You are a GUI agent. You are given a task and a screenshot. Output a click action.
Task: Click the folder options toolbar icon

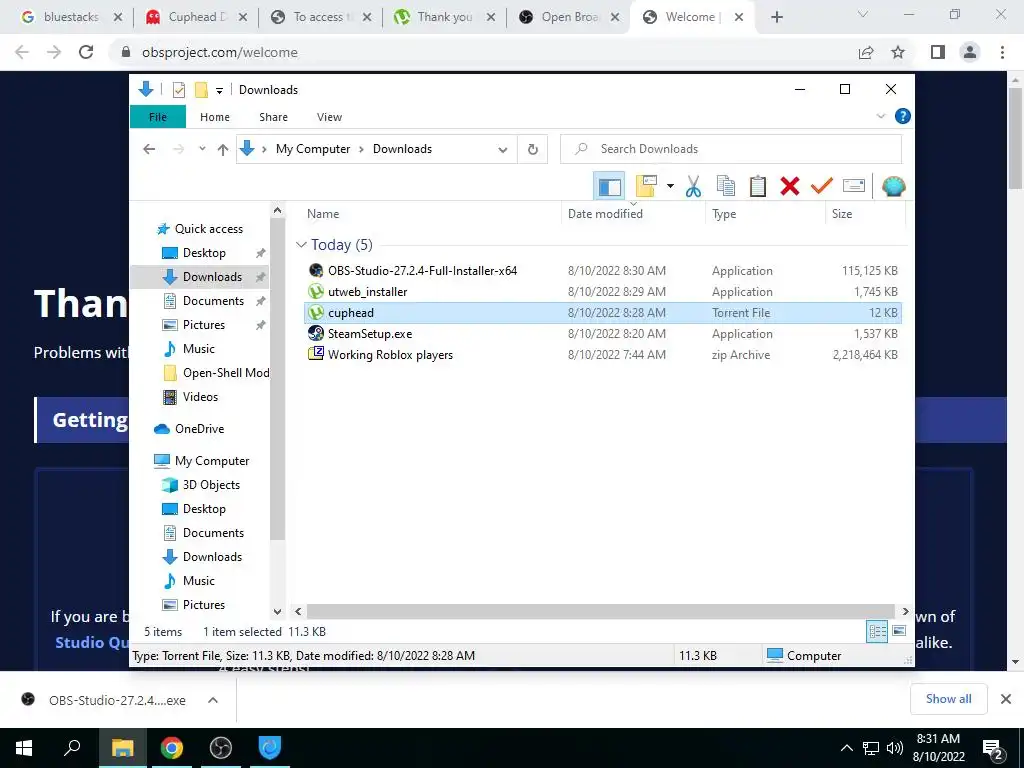[x=647, y=186]
